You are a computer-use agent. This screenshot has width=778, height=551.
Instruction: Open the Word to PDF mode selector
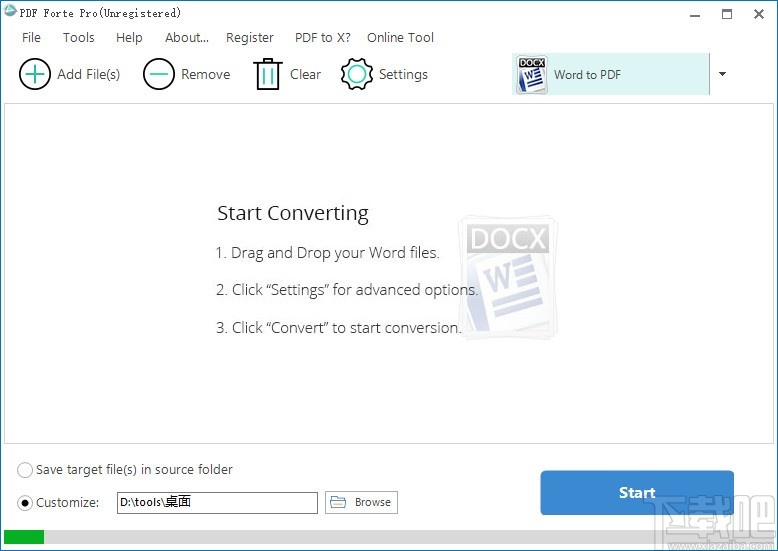coord(611,74)
